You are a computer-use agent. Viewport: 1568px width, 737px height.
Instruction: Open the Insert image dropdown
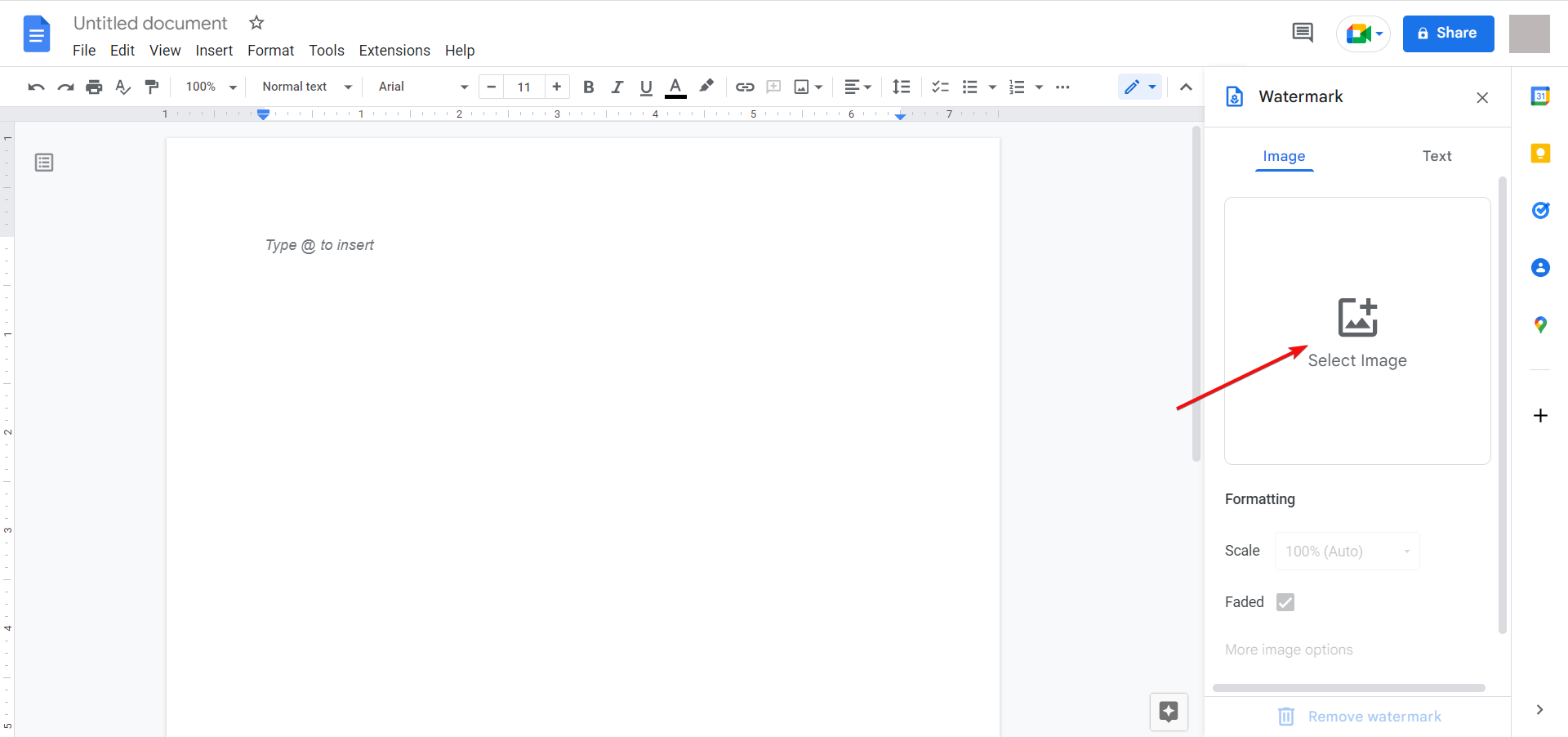coord(808,87)
